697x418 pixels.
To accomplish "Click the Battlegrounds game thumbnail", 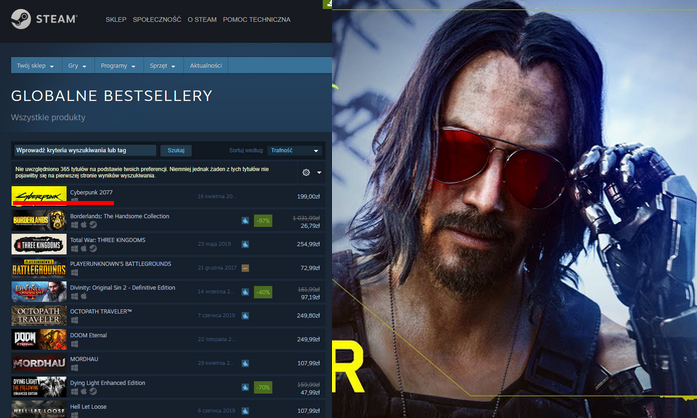I will (39, 268).
